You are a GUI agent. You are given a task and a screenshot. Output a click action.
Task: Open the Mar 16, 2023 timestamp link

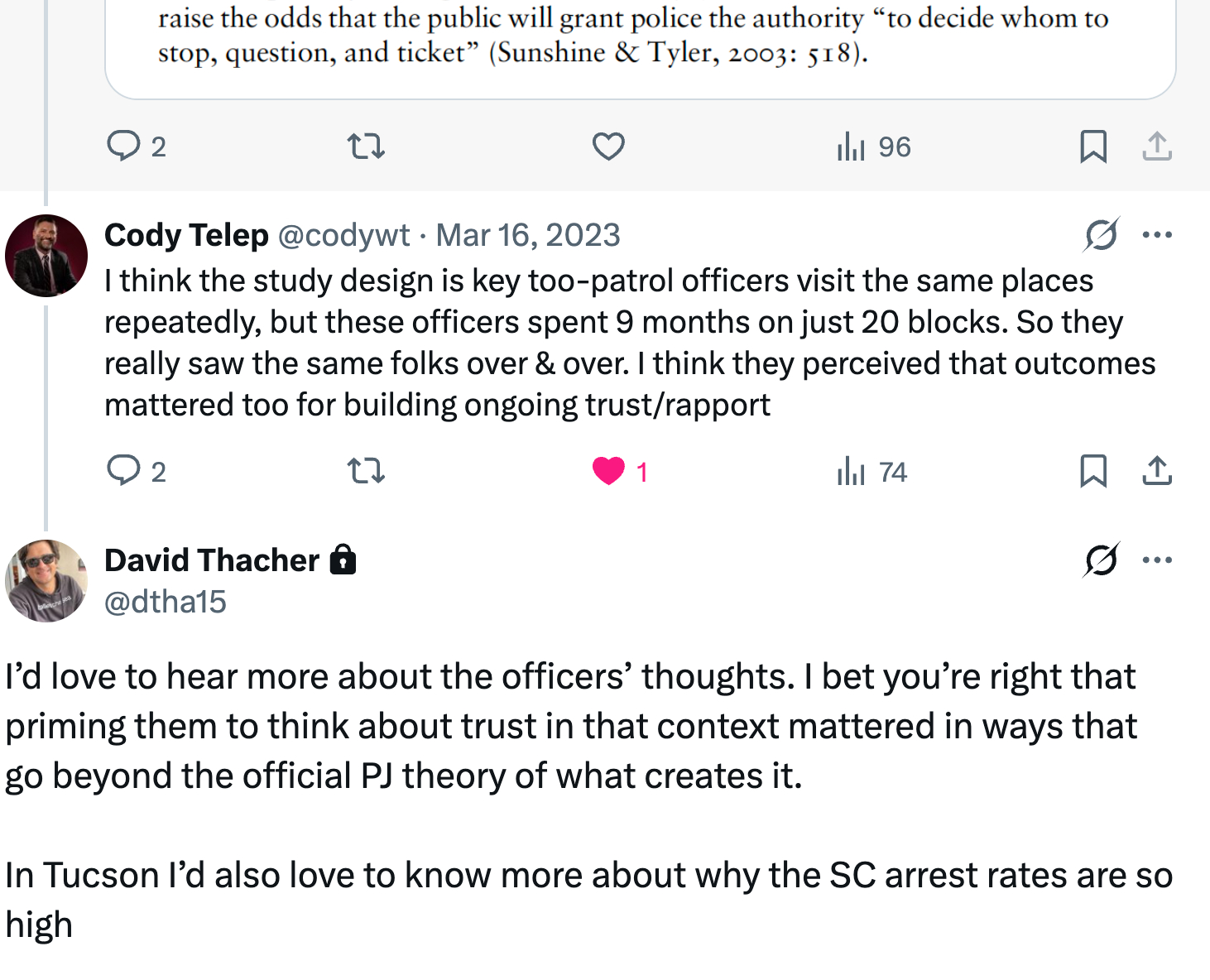click(x=528, y=235)
